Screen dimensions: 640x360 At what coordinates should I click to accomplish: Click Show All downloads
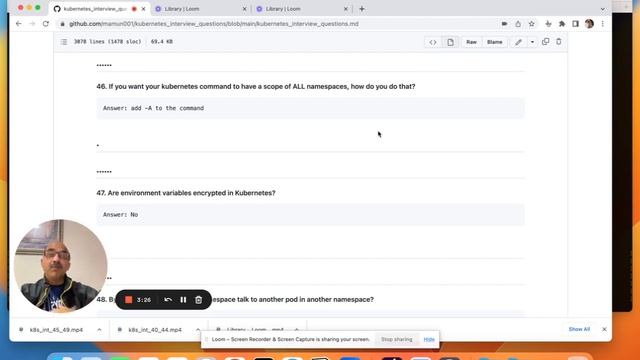tap(579, 329)
